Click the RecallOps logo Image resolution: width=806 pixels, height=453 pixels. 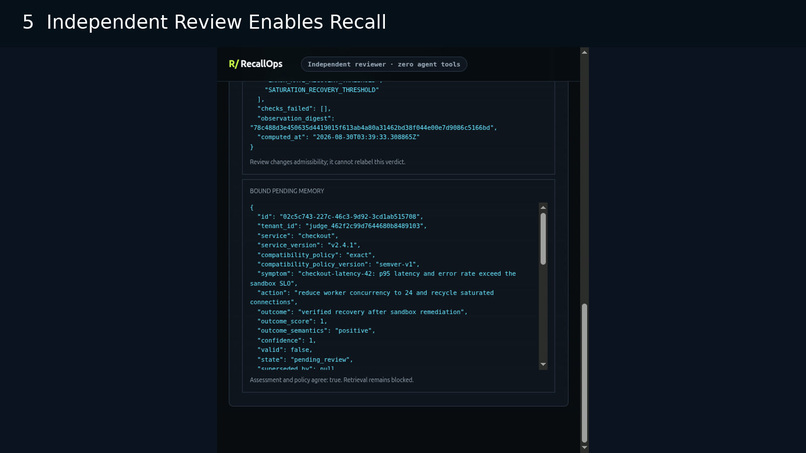(255, 64)
